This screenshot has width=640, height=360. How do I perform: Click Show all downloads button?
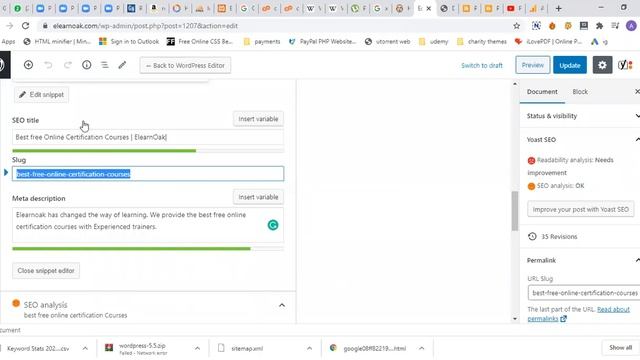coord(620,348)
